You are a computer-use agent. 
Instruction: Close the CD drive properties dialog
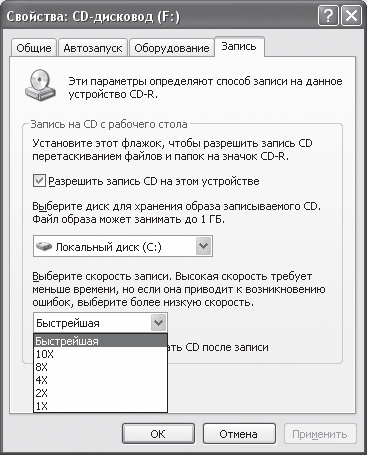pos(351,16)
